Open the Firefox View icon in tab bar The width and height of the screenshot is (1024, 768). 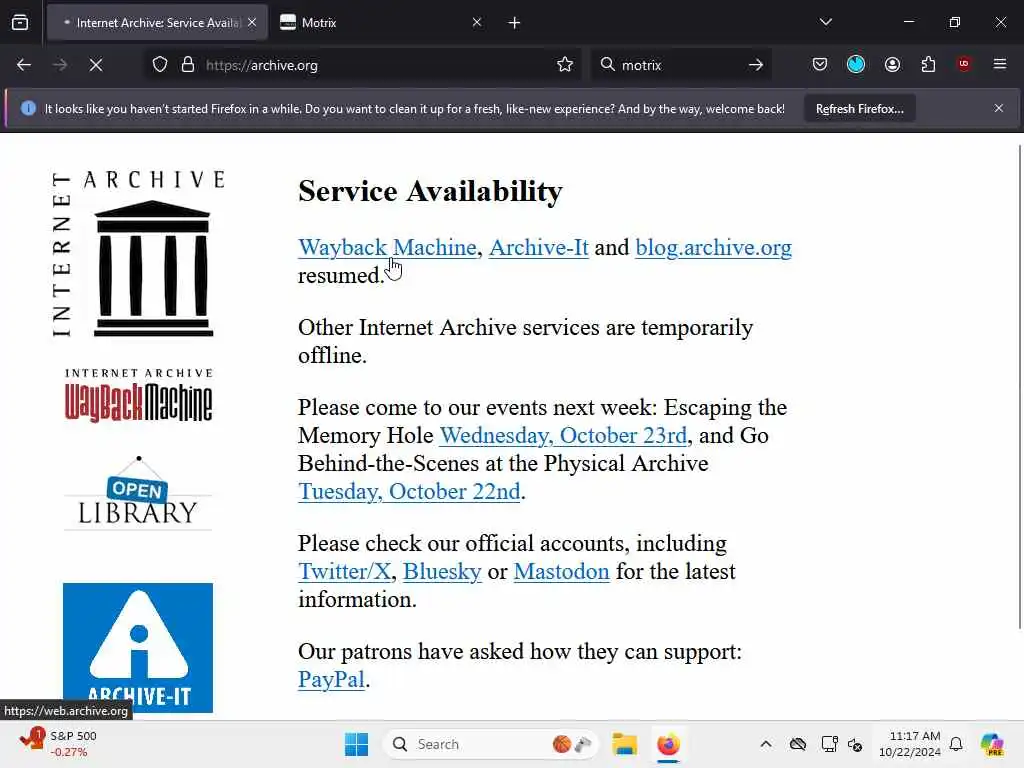pyautogui.click(x=20, y=23)
